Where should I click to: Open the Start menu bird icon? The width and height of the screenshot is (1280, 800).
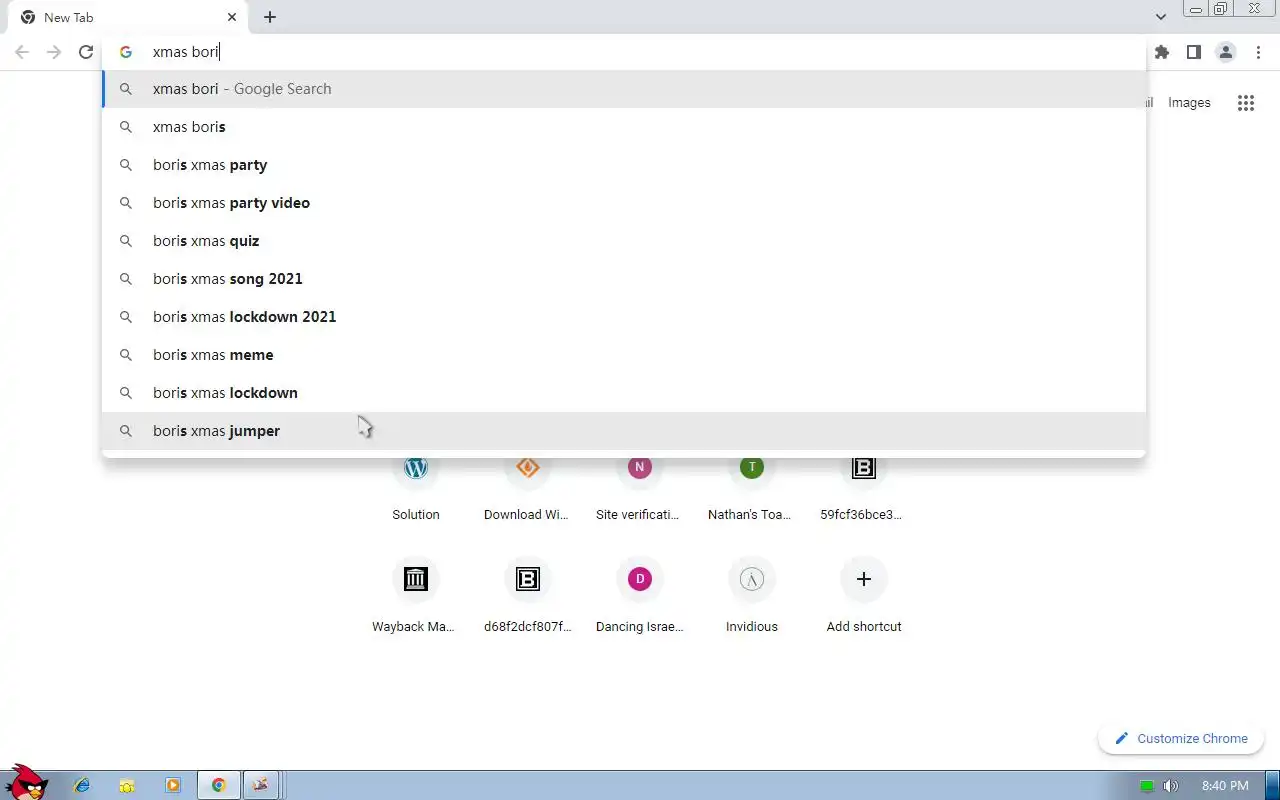28,784
